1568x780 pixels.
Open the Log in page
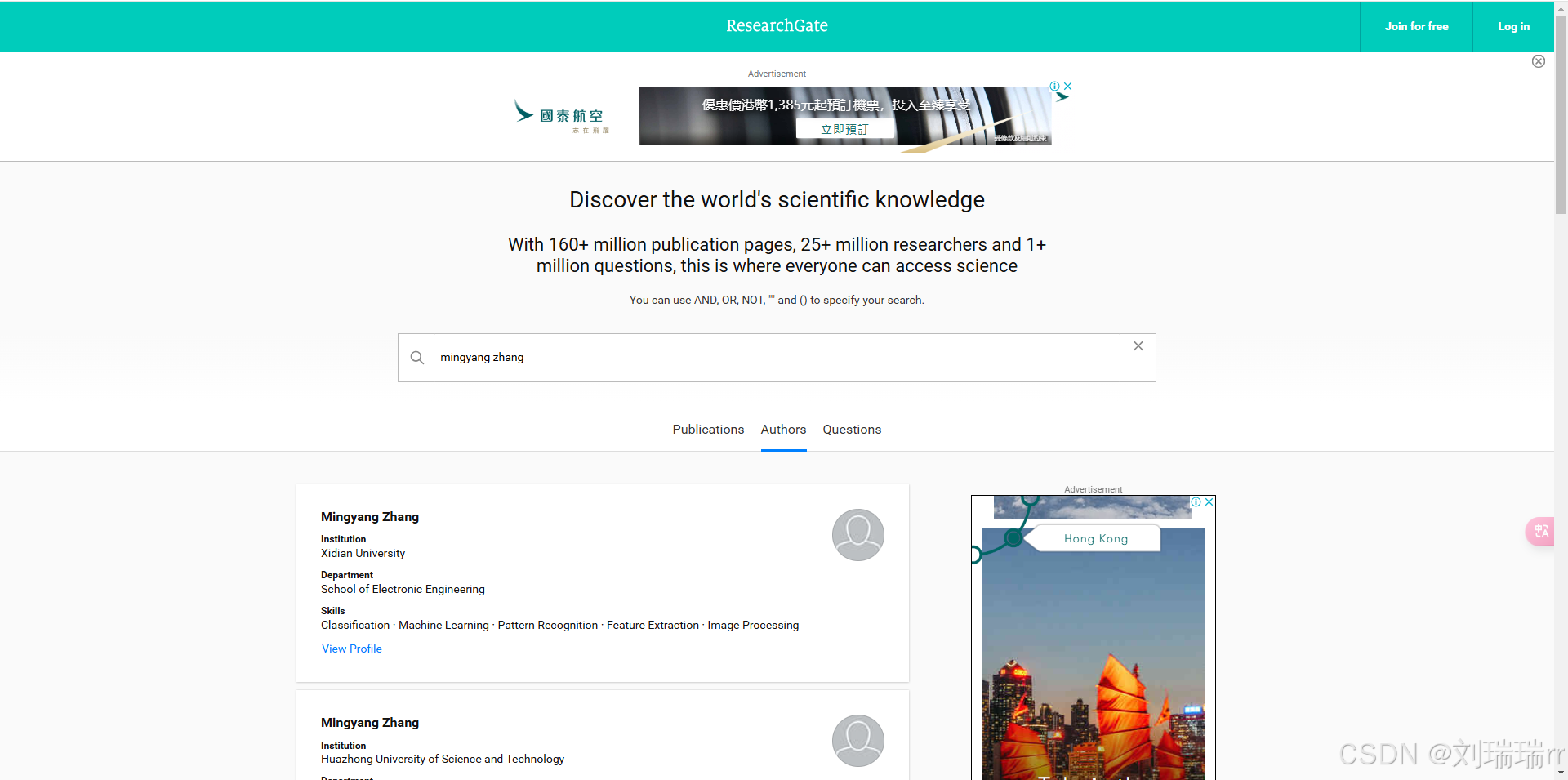point(1513,27)
